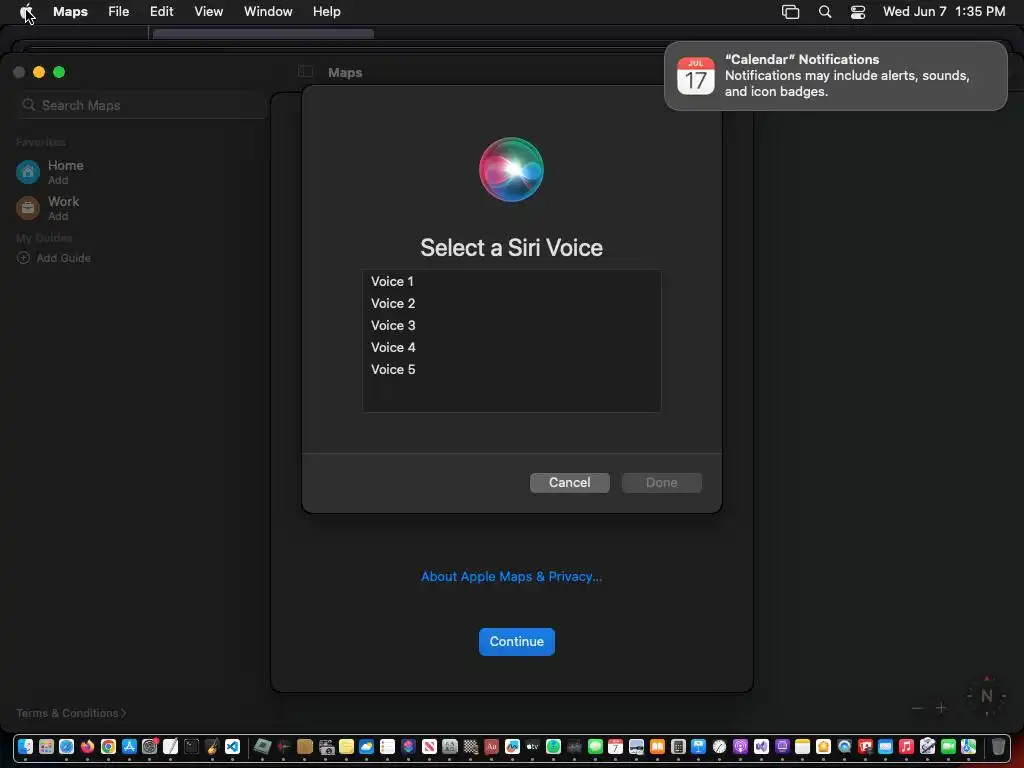Open the Trash from the Dock
The image size is (1024, 768).
point(999,746)
